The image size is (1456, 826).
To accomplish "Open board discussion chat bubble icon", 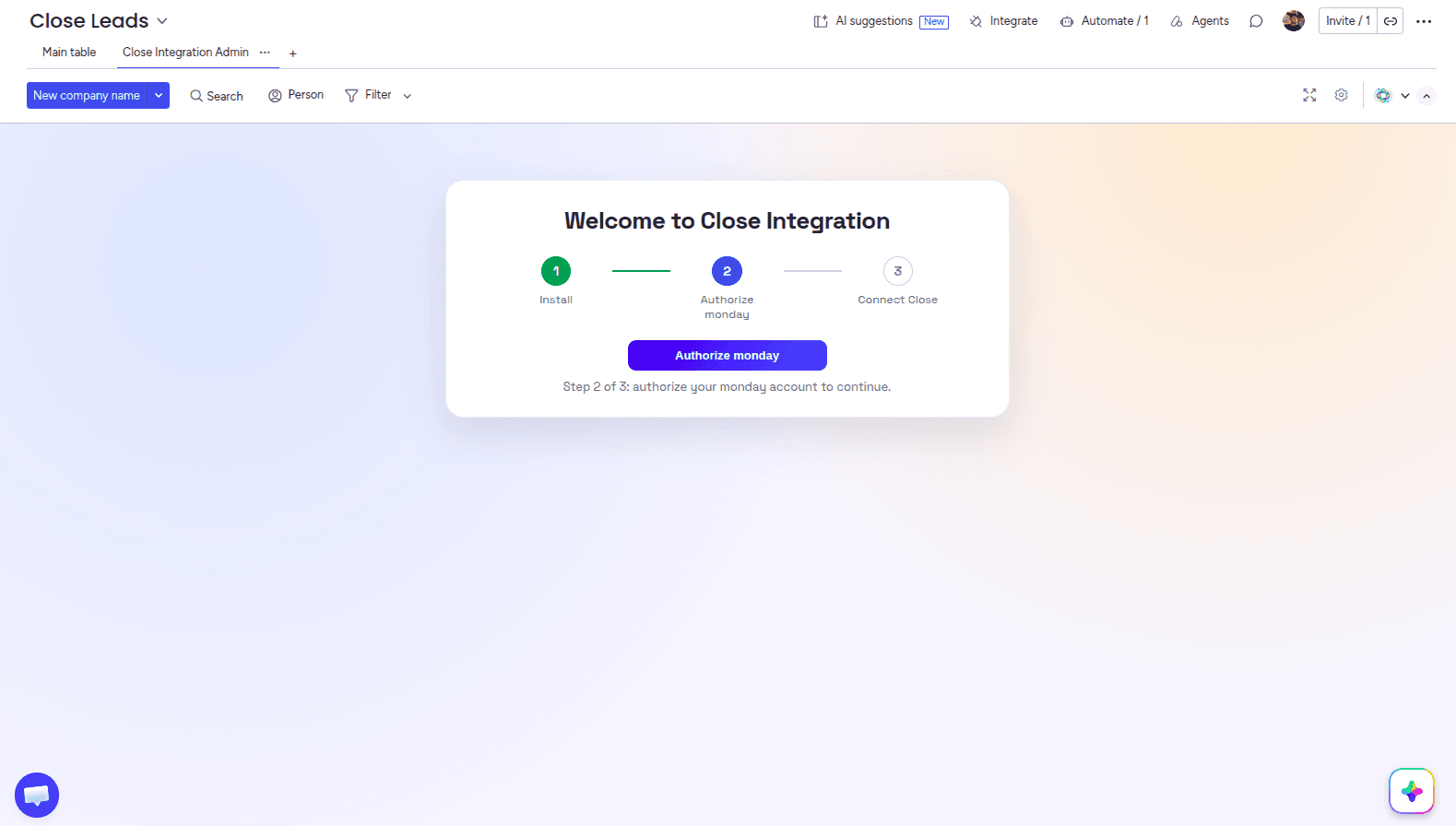I will pos(1256,21).
